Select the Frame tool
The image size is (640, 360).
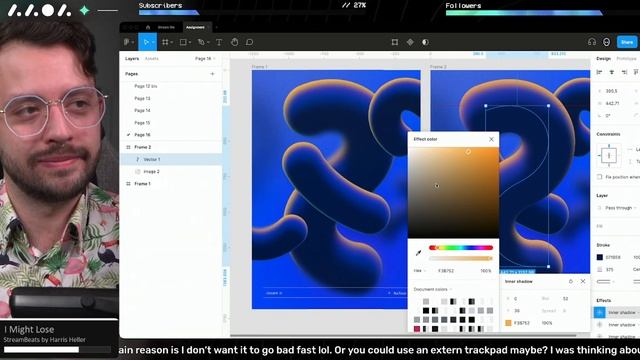tap(165, 42)
